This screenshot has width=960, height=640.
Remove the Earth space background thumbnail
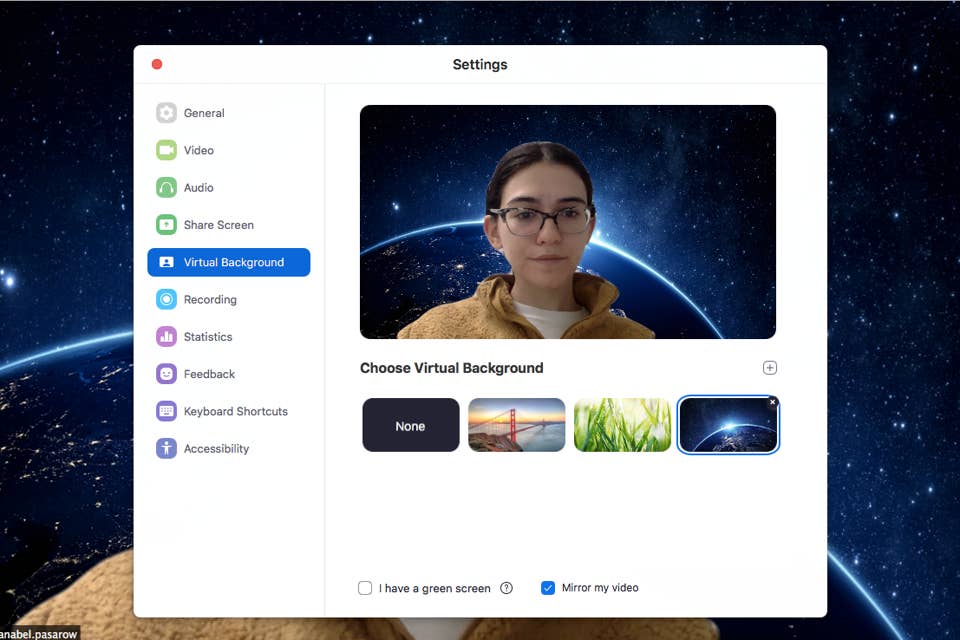point(773,402)
